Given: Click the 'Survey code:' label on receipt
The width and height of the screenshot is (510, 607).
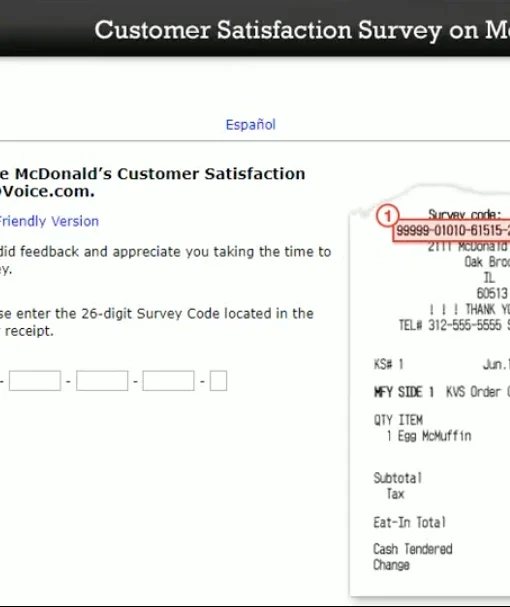Looking at the screenshot, I should pyautogui.click(x=465, y=214).
